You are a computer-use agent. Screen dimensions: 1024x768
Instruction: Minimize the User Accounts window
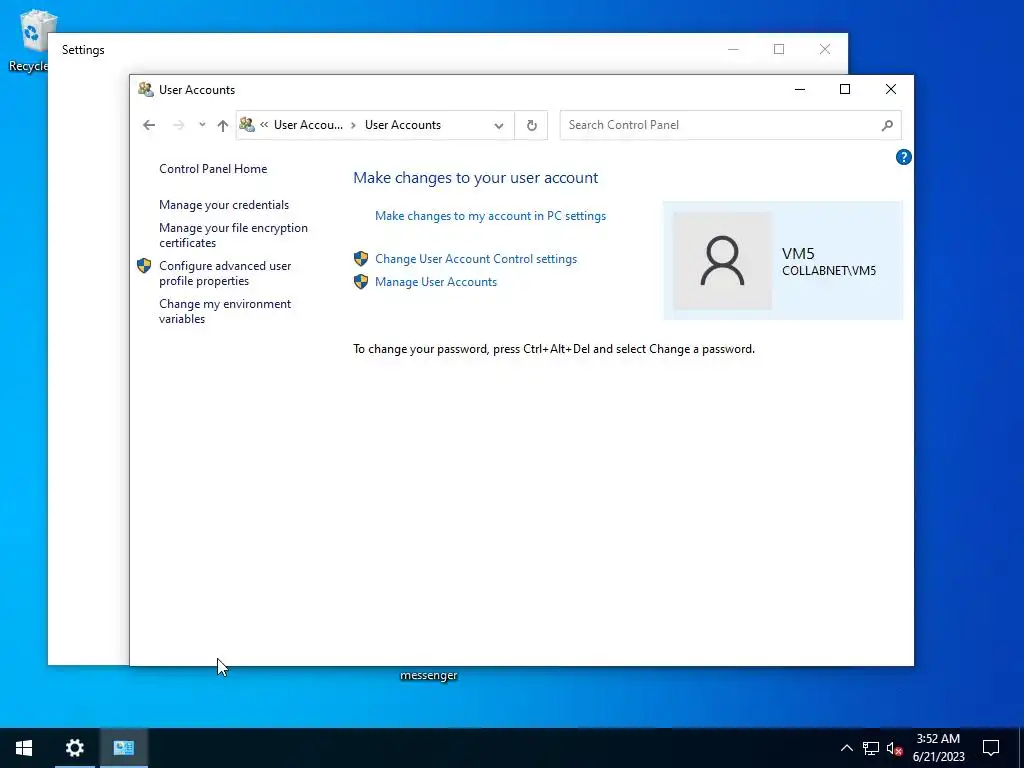tap(799, 89)
